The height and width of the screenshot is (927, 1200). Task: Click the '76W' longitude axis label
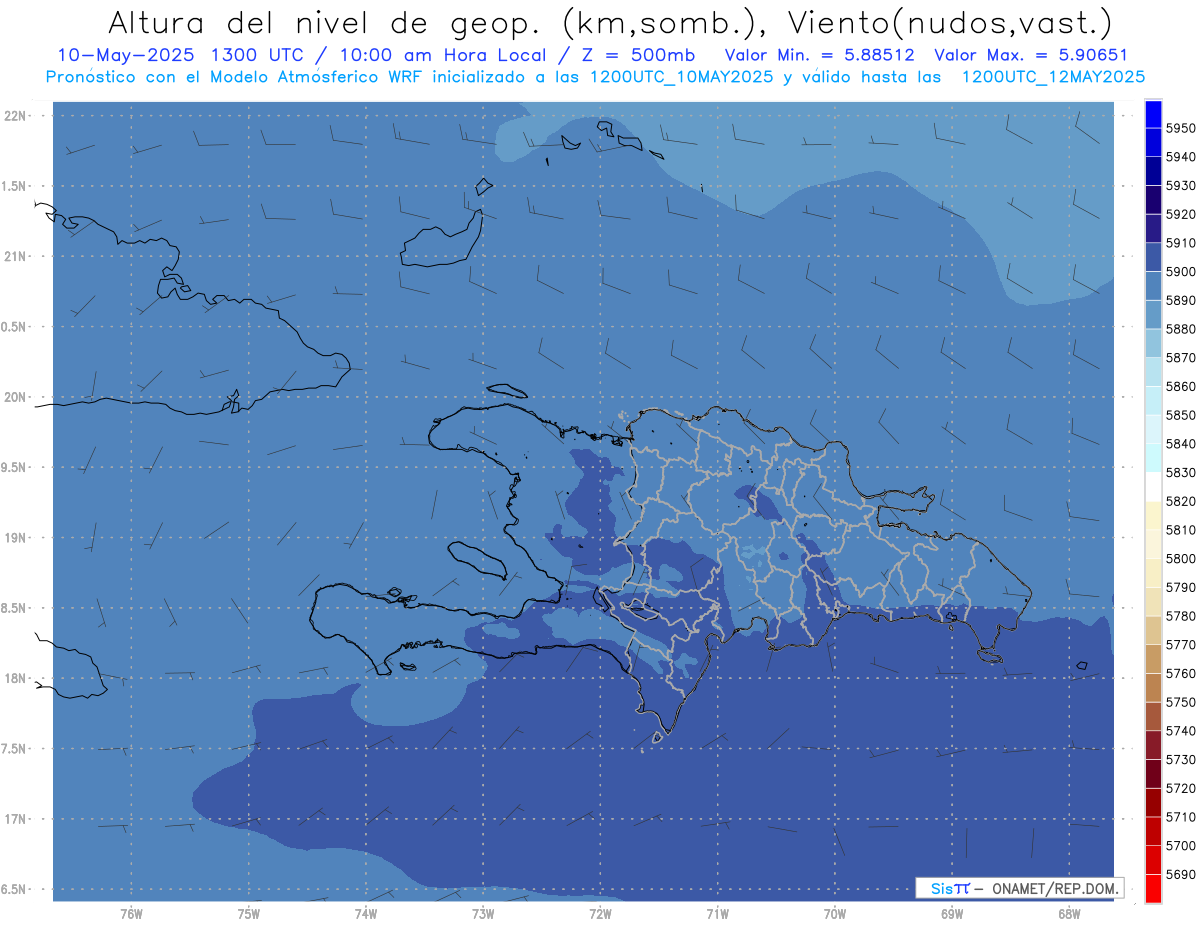(131, 913)
